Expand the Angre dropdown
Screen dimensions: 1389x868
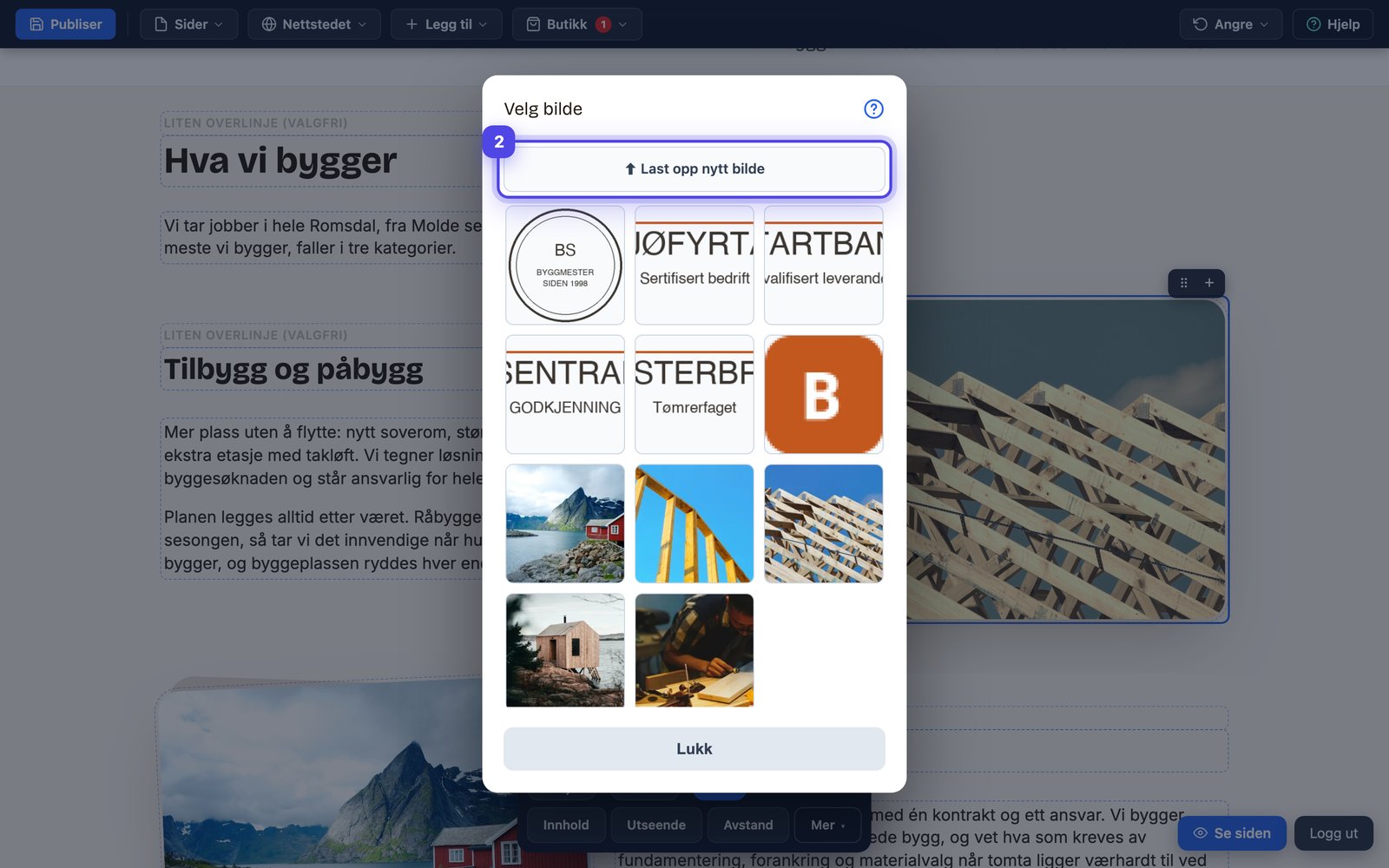[x=1231, y=24]
